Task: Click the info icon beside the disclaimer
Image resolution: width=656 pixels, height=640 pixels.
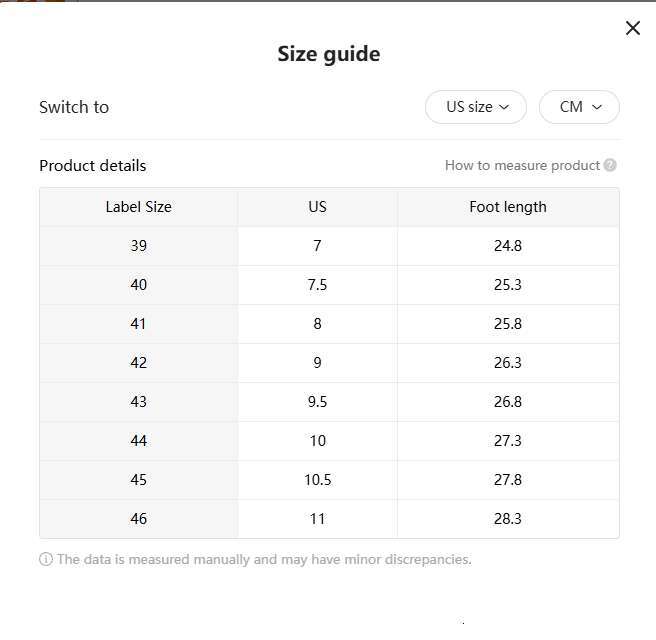Action: [46, 559]
